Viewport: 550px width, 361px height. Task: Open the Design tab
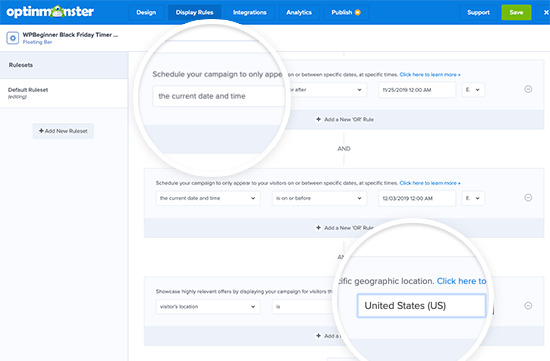click(146, 12)
